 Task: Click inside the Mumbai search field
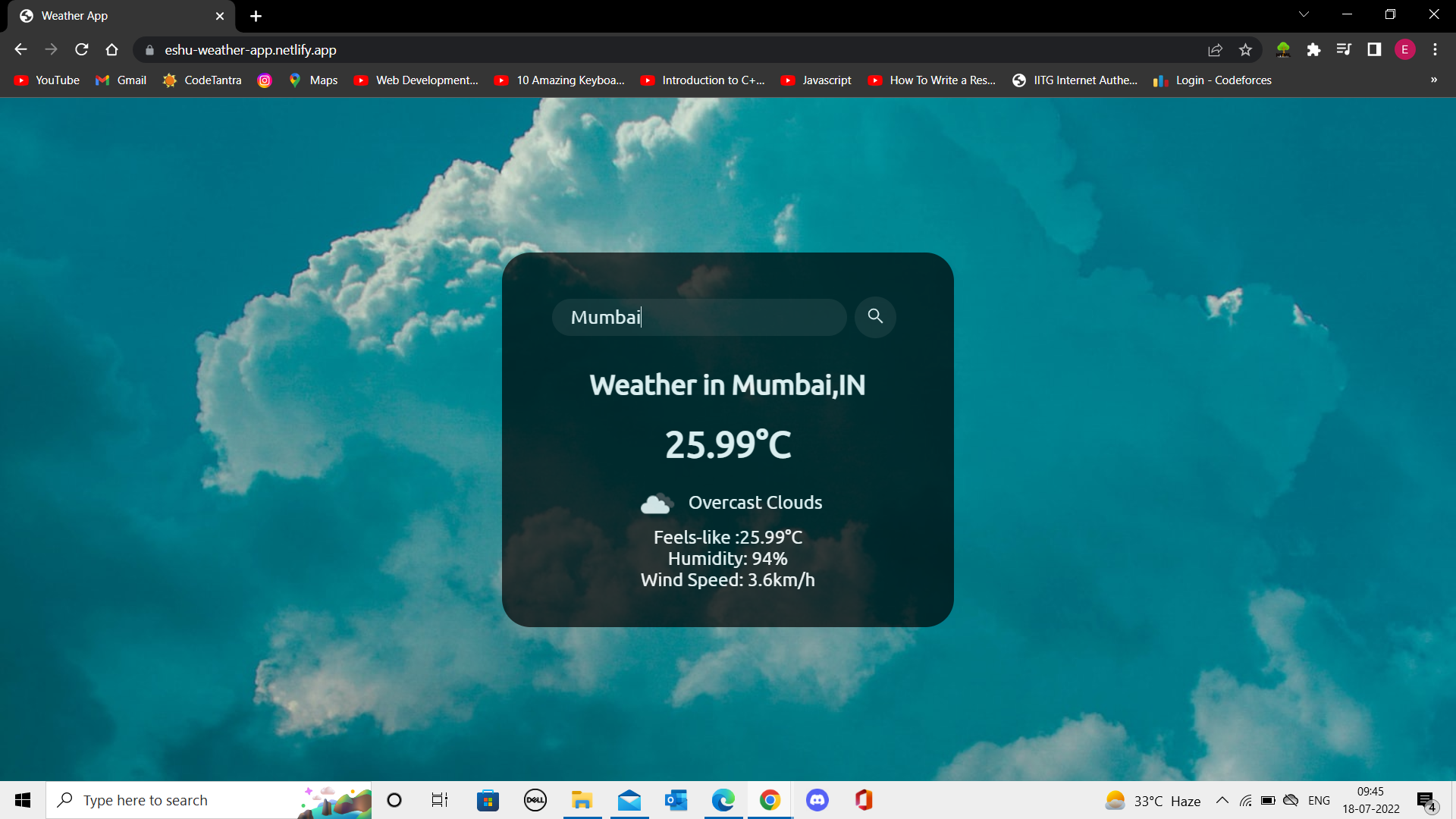click(x=699, y=317)
